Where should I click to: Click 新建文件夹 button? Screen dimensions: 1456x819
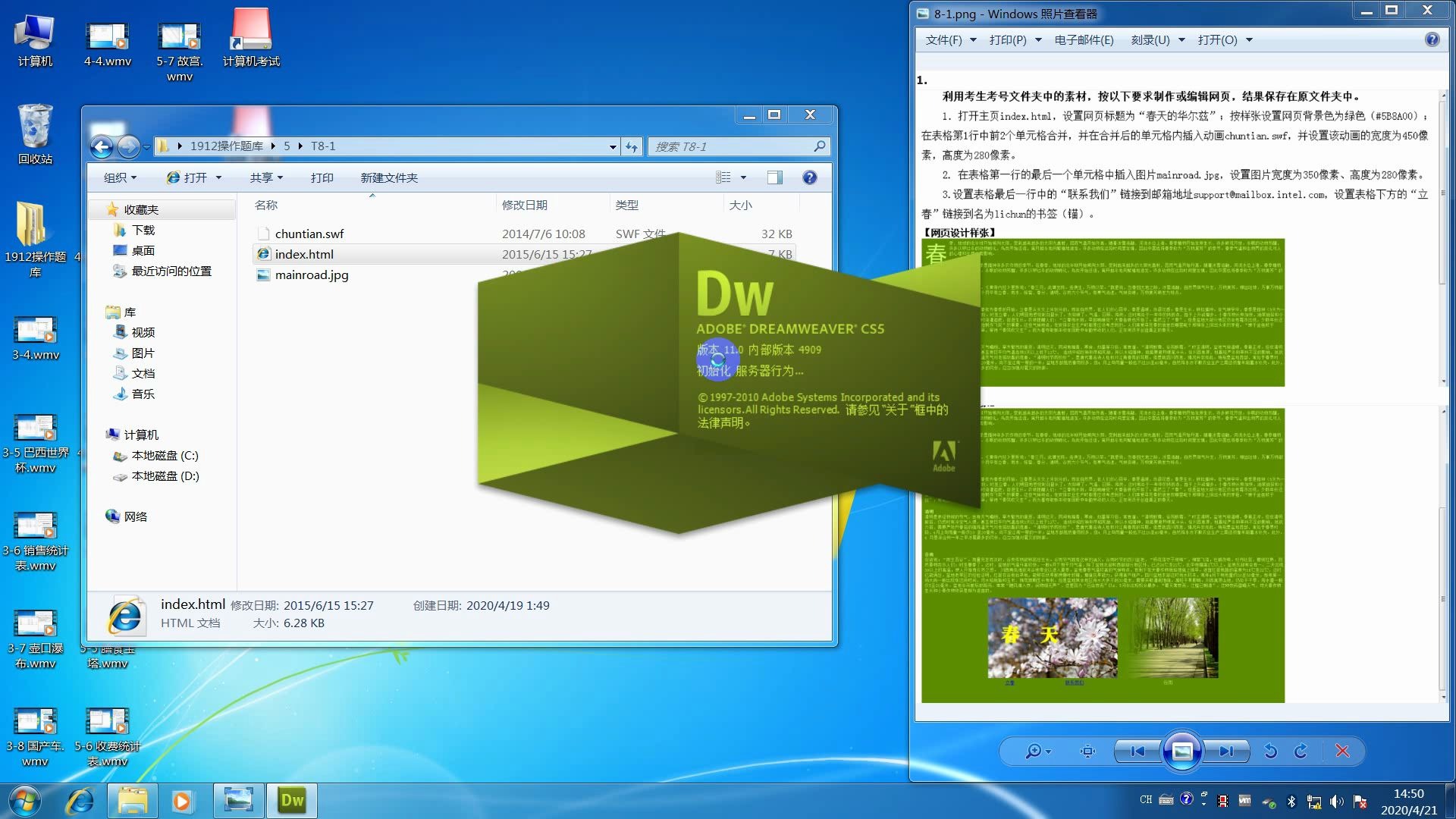pyautogui.click(x=389, y=177)
